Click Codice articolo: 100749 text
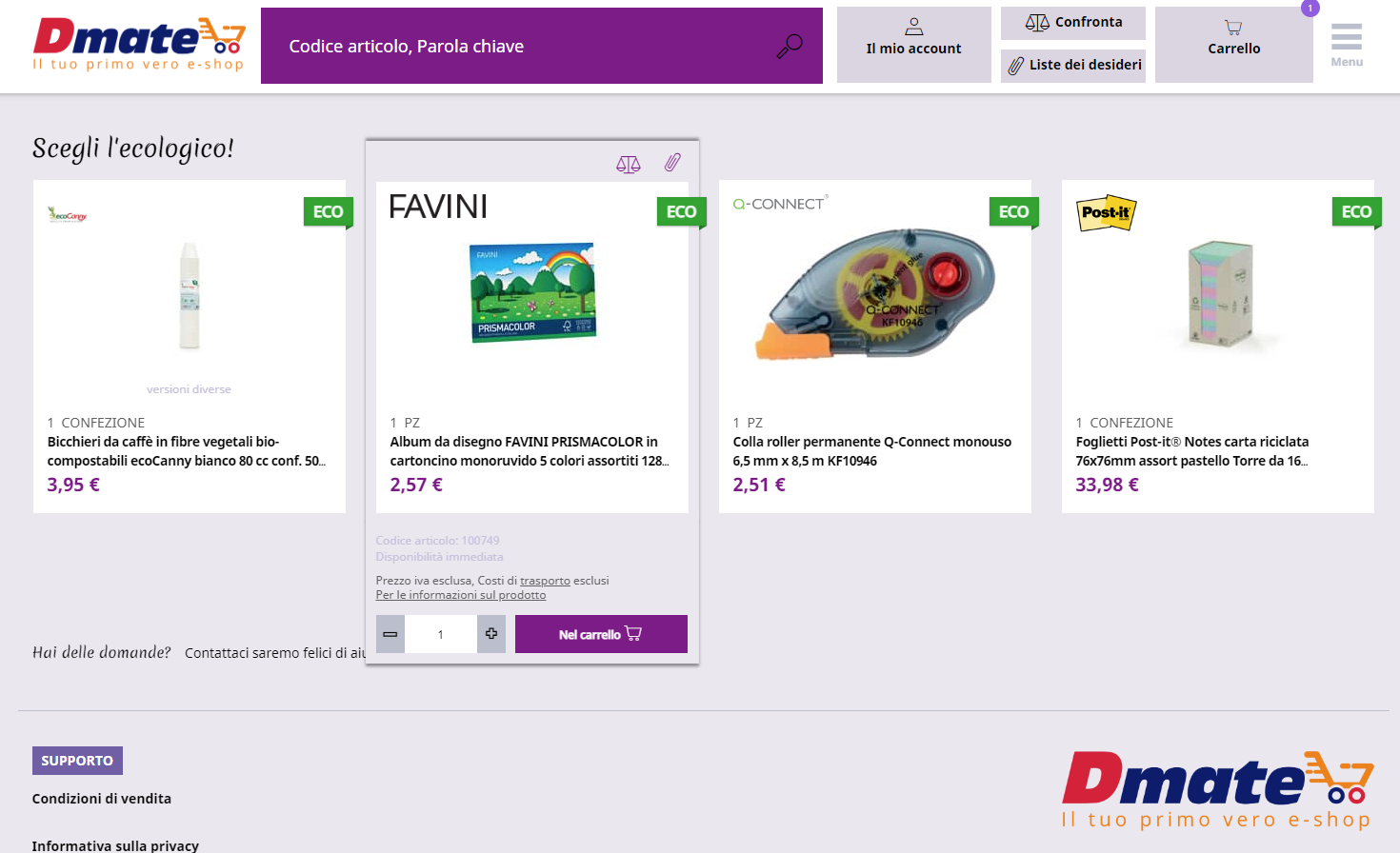The height and width of the screenshot is (853, 1400). tap(437, 541)
